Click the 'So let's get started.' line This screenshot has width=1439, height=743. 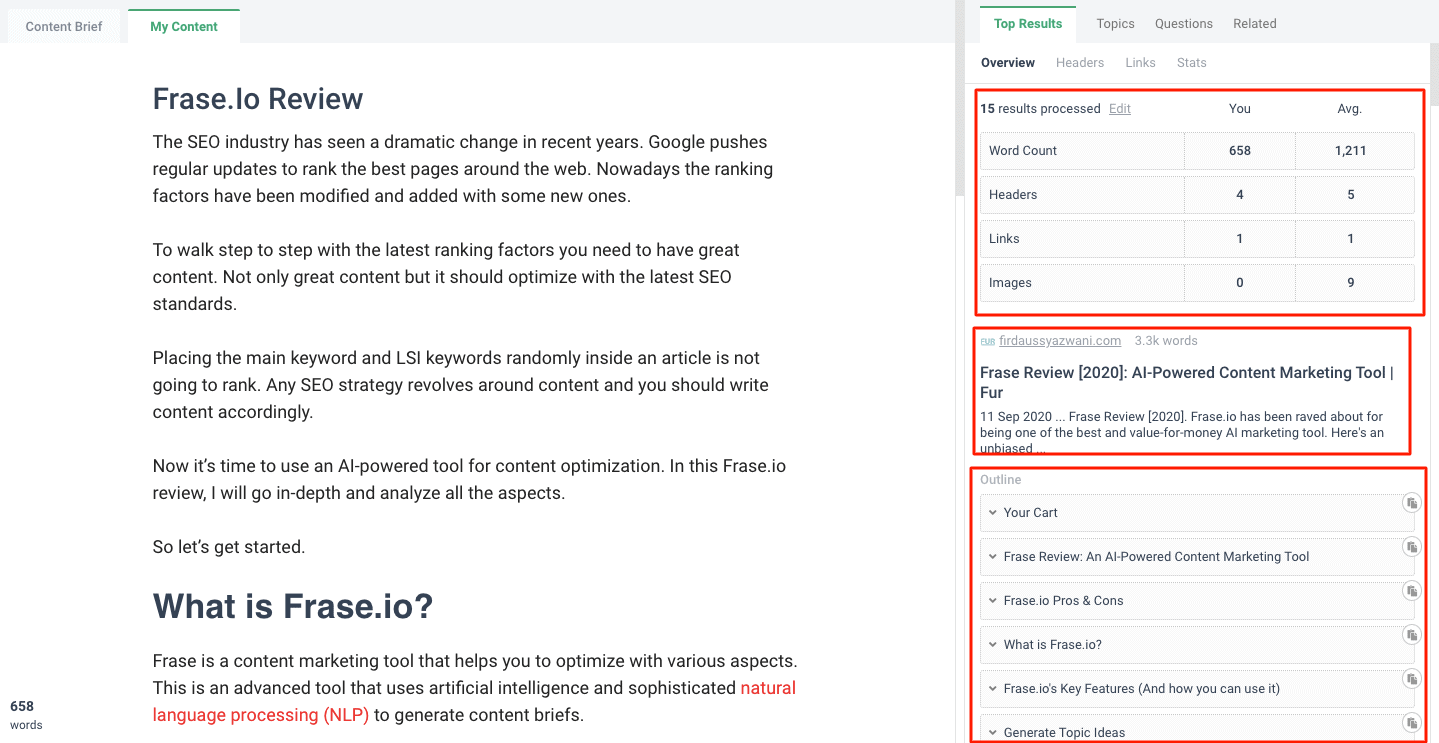pyautogui.click(x=229, y=547)
